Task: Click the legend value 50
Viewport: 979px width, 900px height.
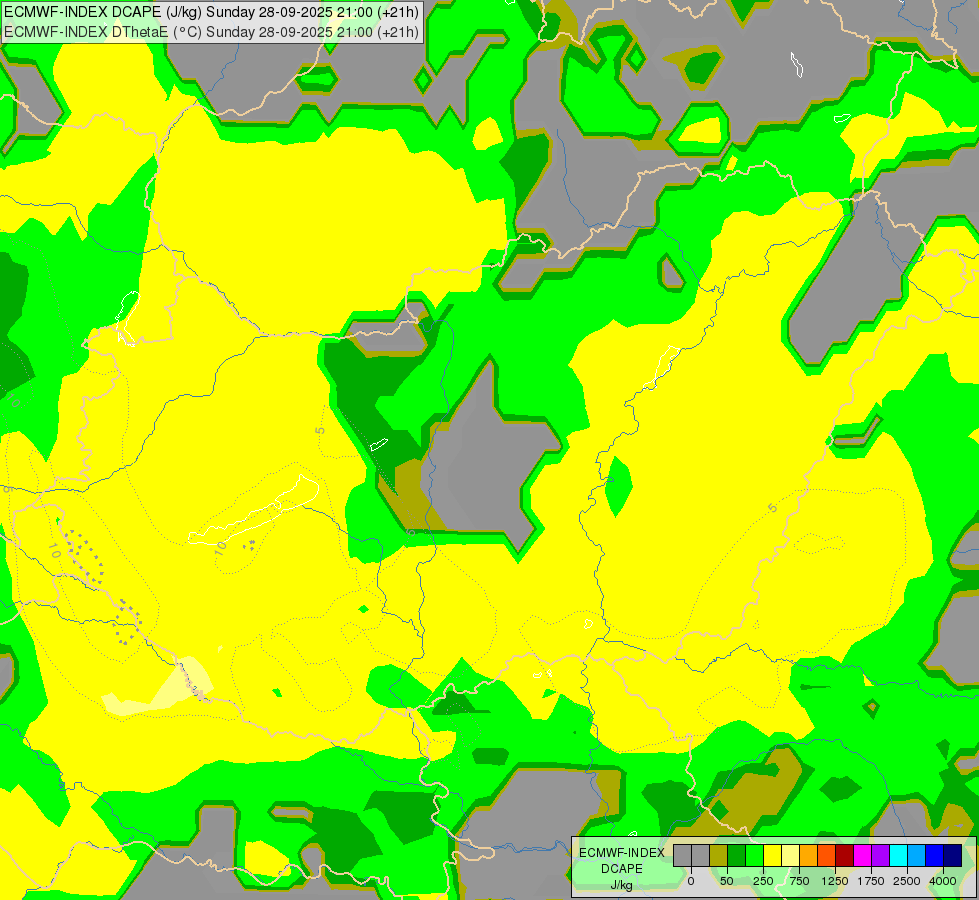Action: point(727,881)
